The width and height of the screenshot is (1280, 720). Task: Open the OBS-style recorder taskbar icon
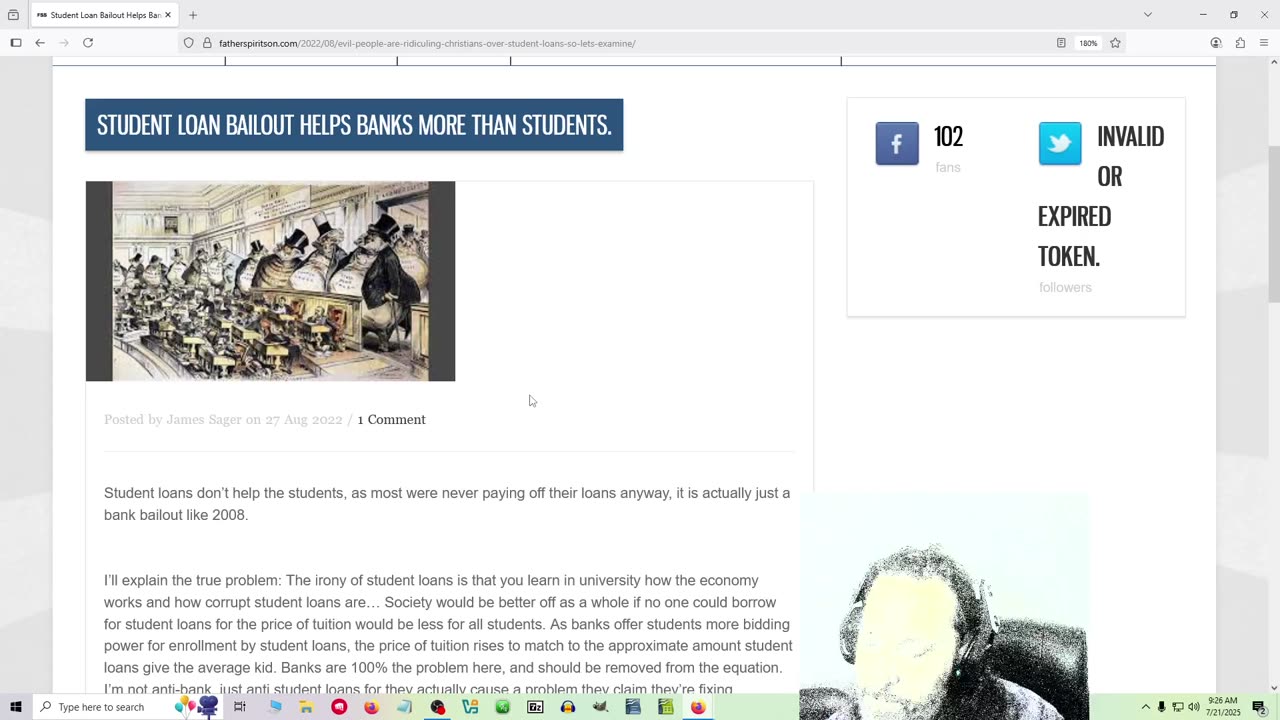click(437, 707)
